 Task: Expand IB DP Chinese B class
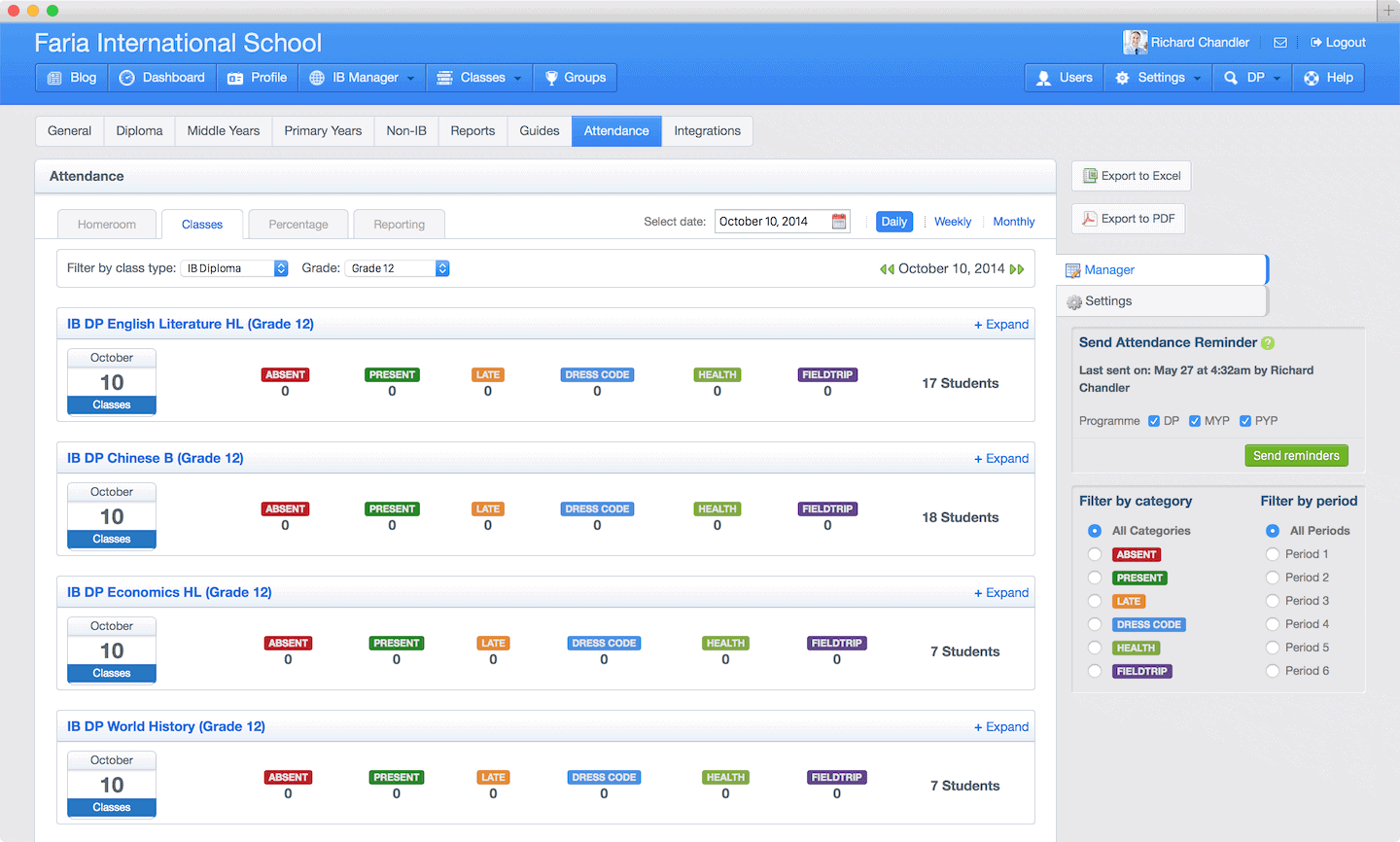click(1001, 459)
